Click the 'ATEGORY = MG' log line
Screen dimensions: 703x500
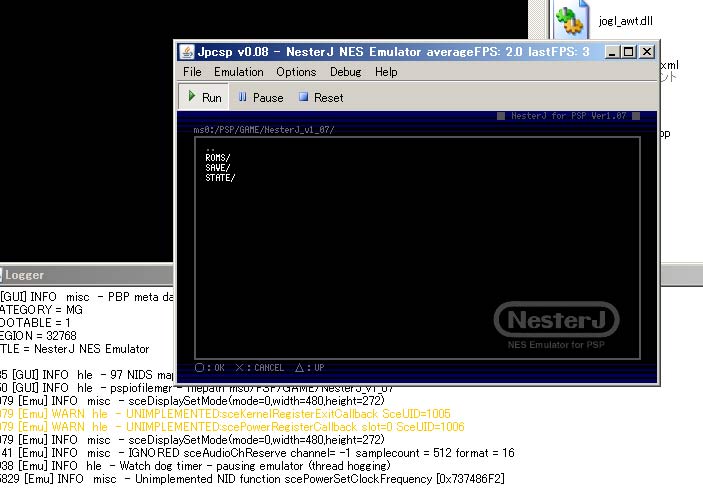point(41,309)
